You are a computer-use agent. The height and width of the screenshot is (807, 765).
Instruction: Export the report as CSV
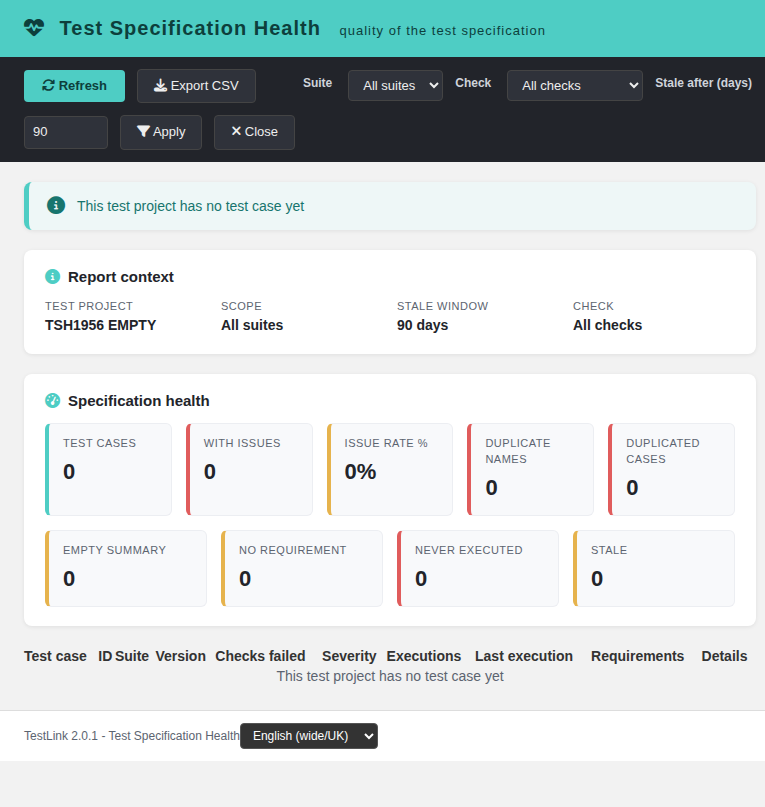[x=196, y=86]
